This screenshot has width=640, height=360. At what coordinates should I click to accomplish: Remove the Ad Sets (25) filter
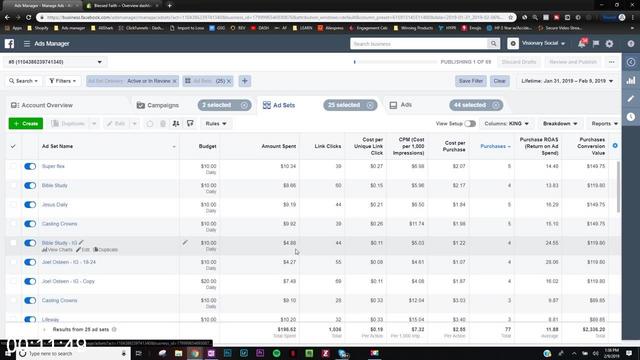(x=229, y=81)
